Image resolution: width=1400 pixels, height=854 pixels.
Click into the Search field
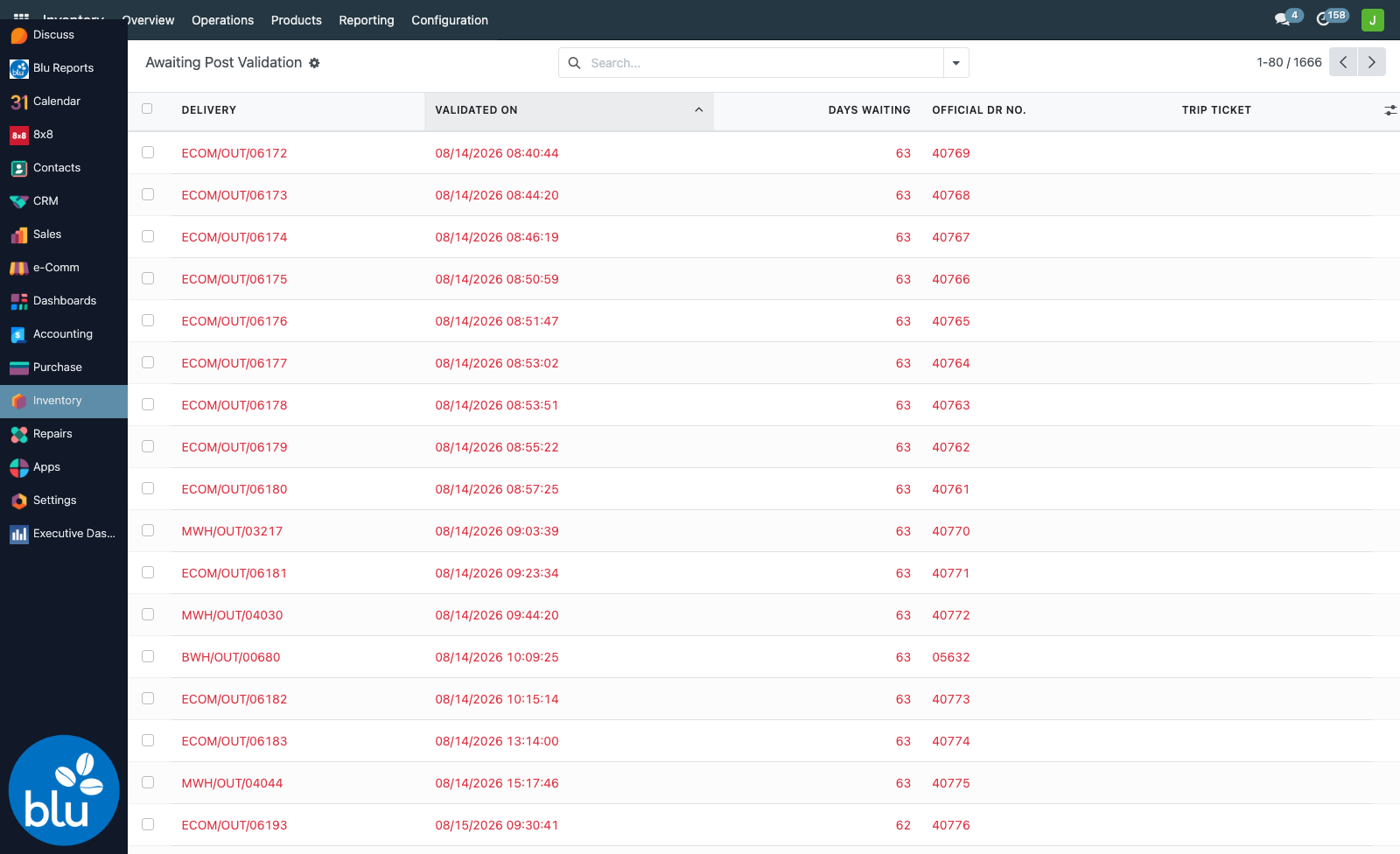[763, 63]
